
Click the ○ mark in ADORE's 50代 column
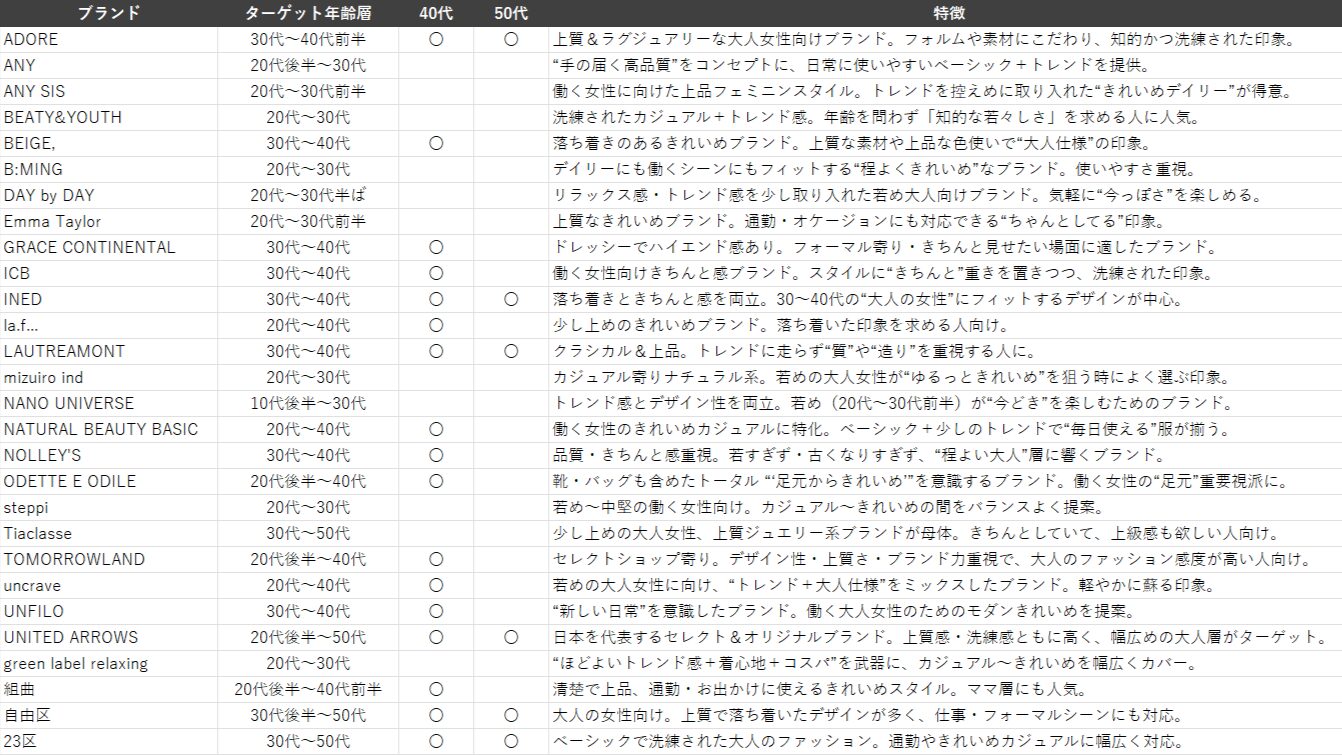click(x=510, y=40)
